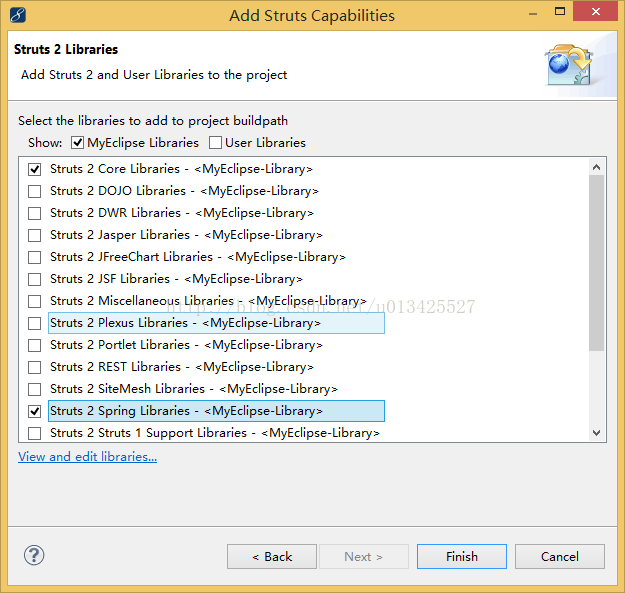Click the Finish button

pyautogui.click(x=461, y=556)
